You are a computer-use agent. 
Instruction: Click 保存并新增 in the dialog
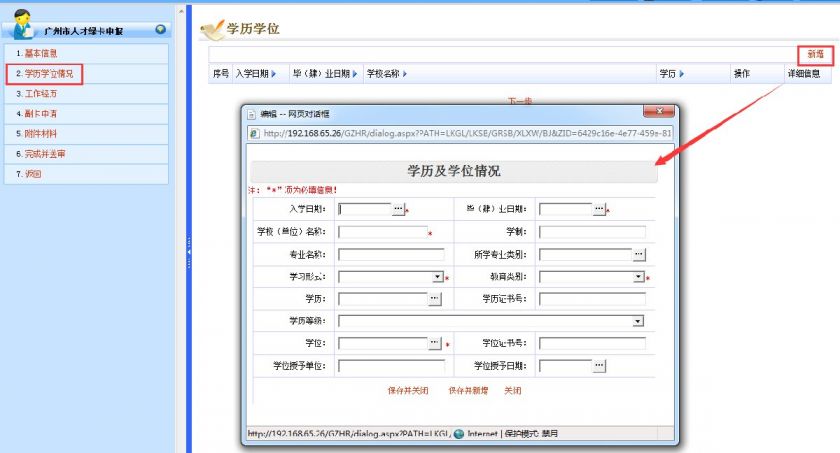(468, 391)
